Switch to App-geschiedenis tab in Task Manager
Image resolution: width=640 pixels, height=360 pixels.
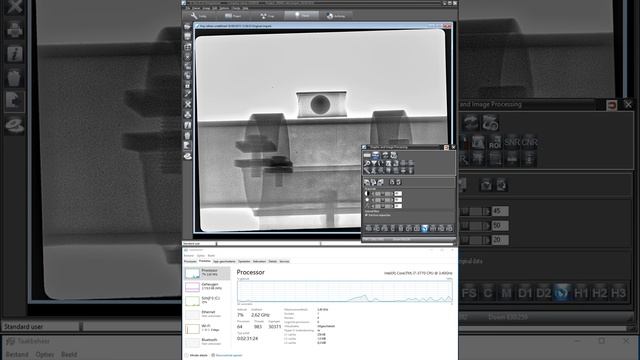click(x=224, y=261)
